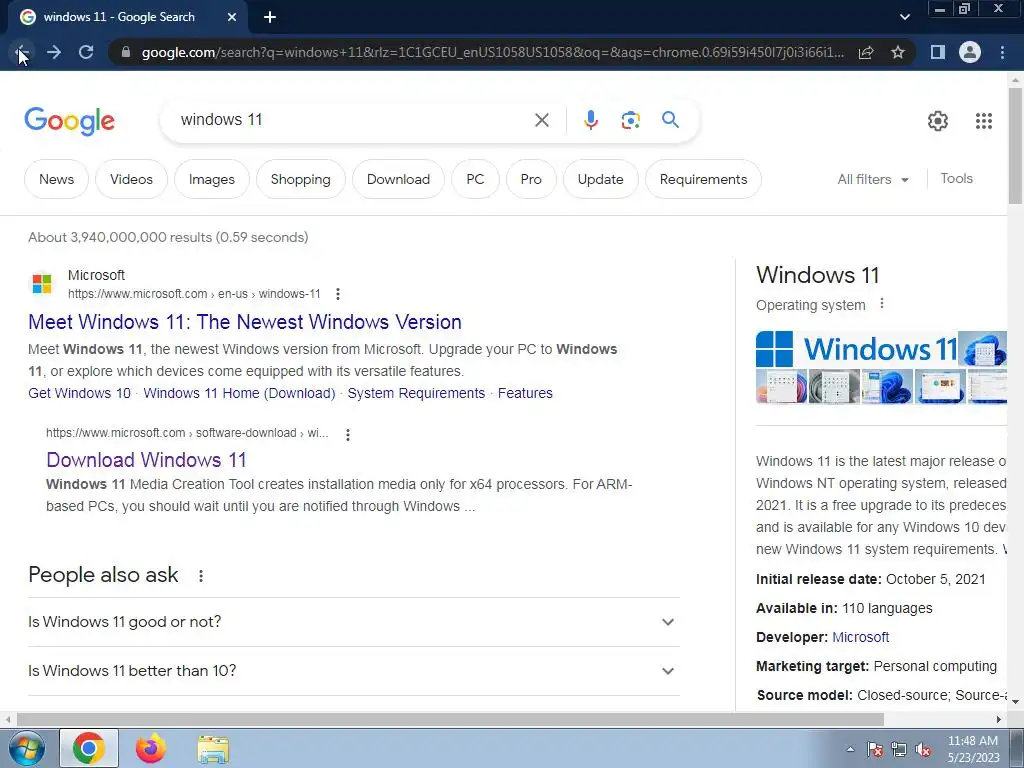Viewport: 1024px width, 768px height.
Task: Expand 'Is Windows 11 good or not?'
Action: (x=353, y=622)
